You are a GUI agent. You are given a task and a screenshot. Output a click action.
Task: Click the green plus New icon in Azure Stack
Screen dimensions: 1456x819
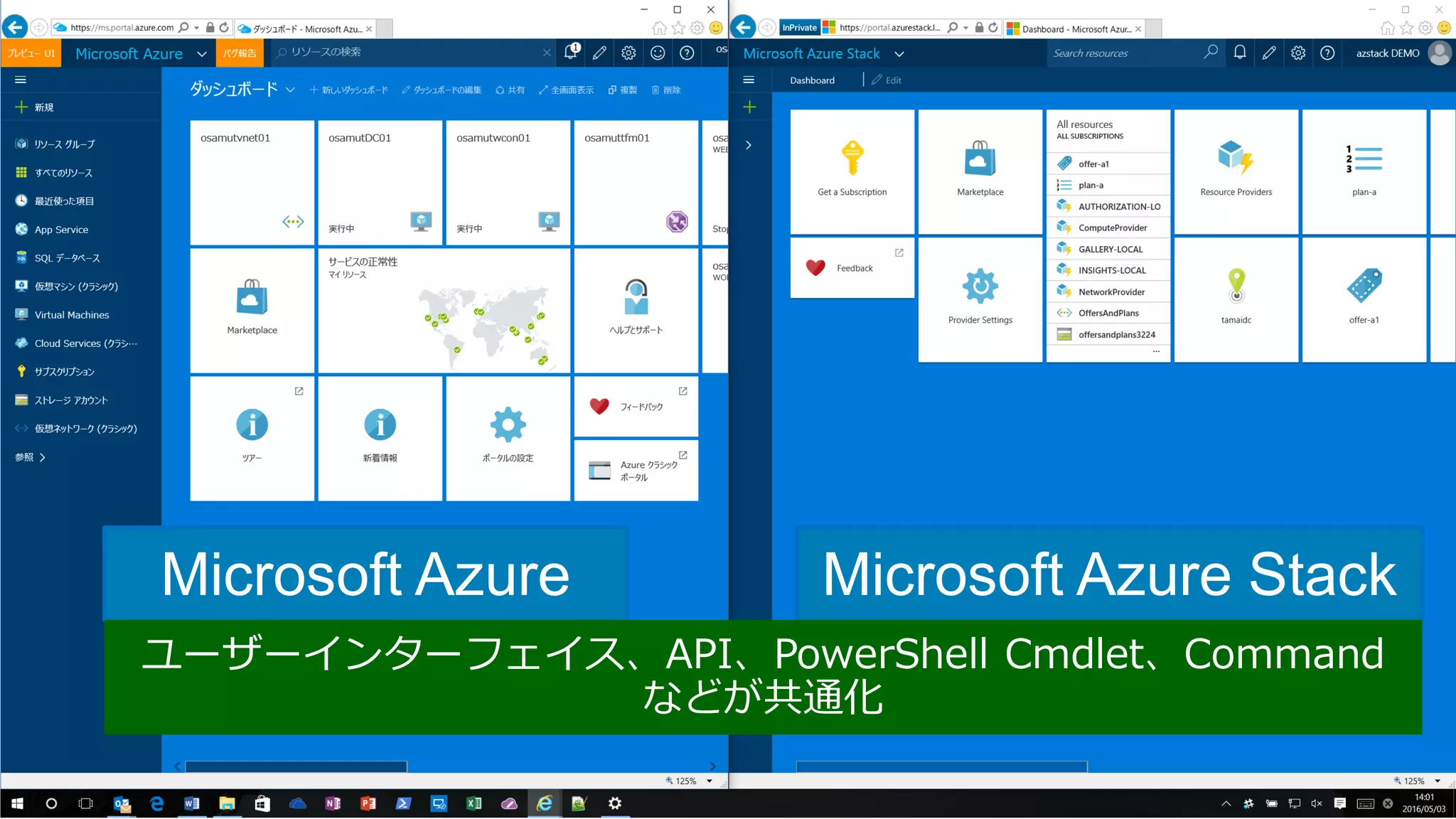pos(749,107)
